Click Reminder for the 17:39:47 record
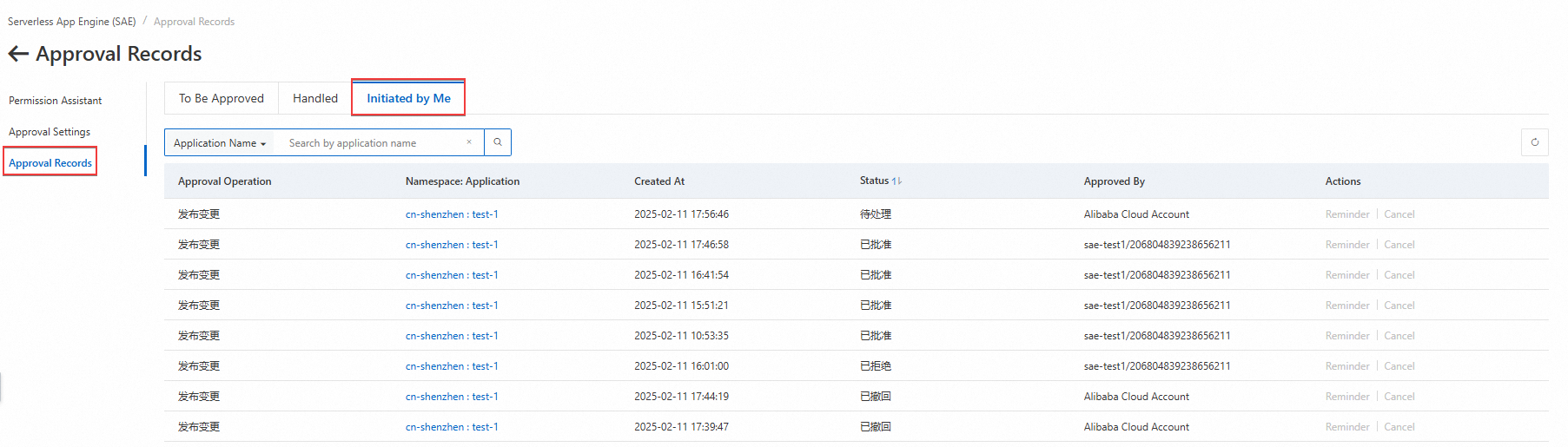 (1347, 427)
